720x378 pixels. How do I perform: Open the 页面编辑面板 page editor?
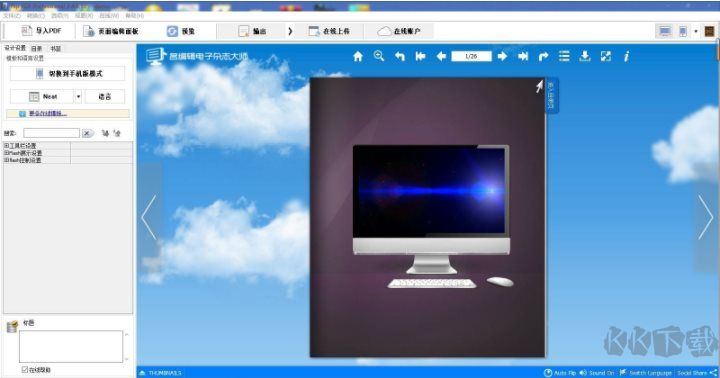tap(111, 31)
